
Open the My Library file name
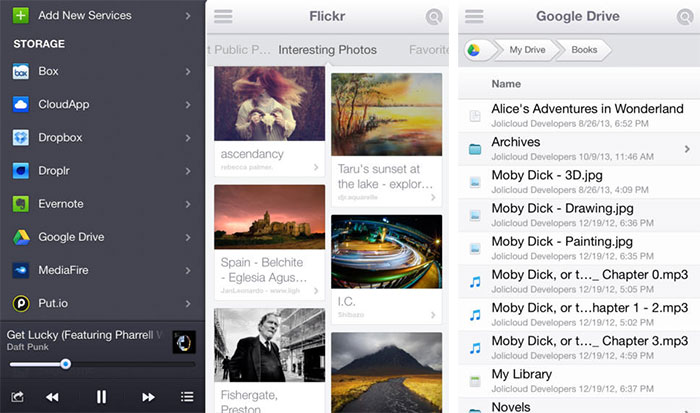521,374
